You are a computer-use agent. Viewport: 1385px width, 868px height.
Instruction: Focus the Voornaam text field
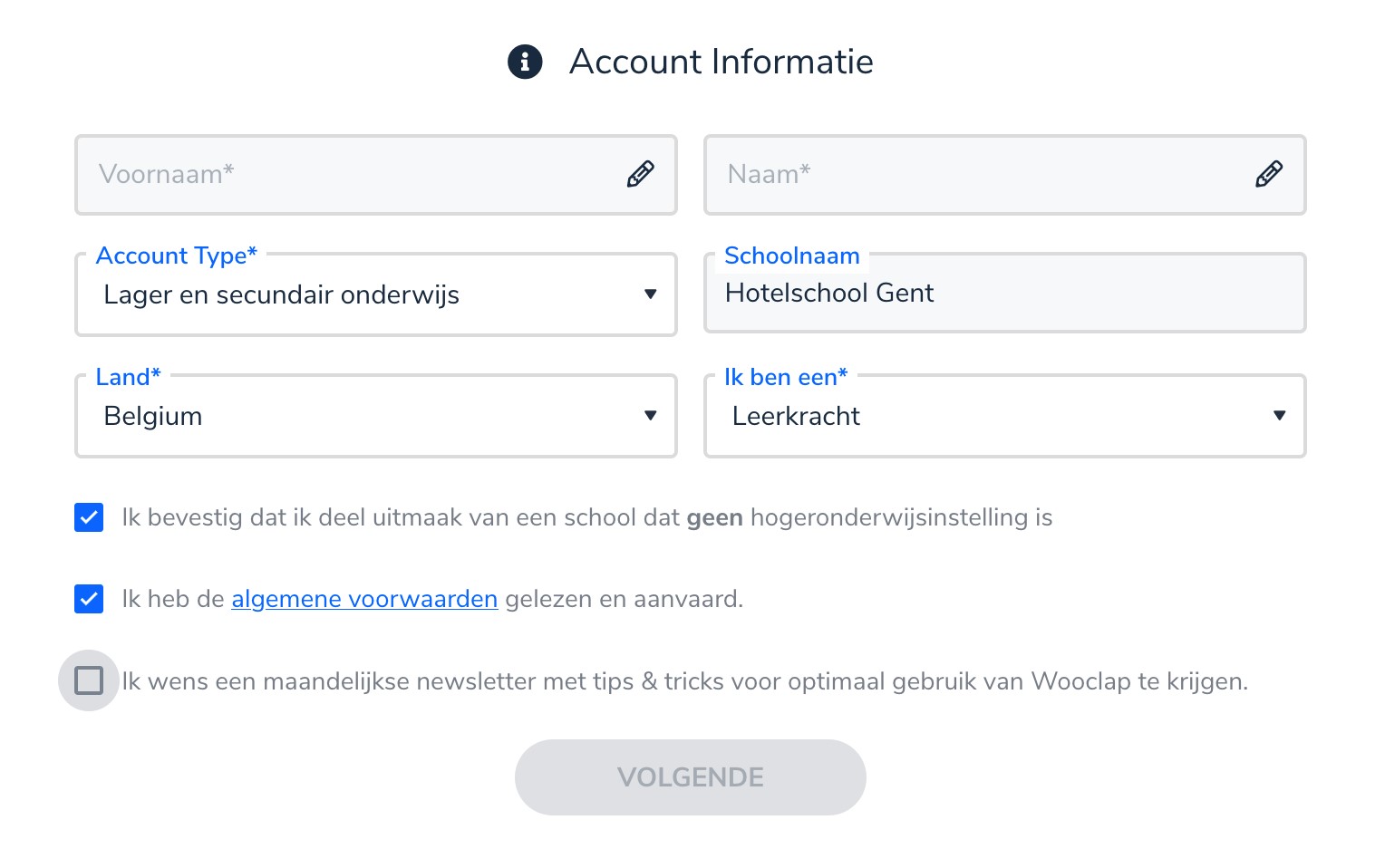[x=354, y=175]
